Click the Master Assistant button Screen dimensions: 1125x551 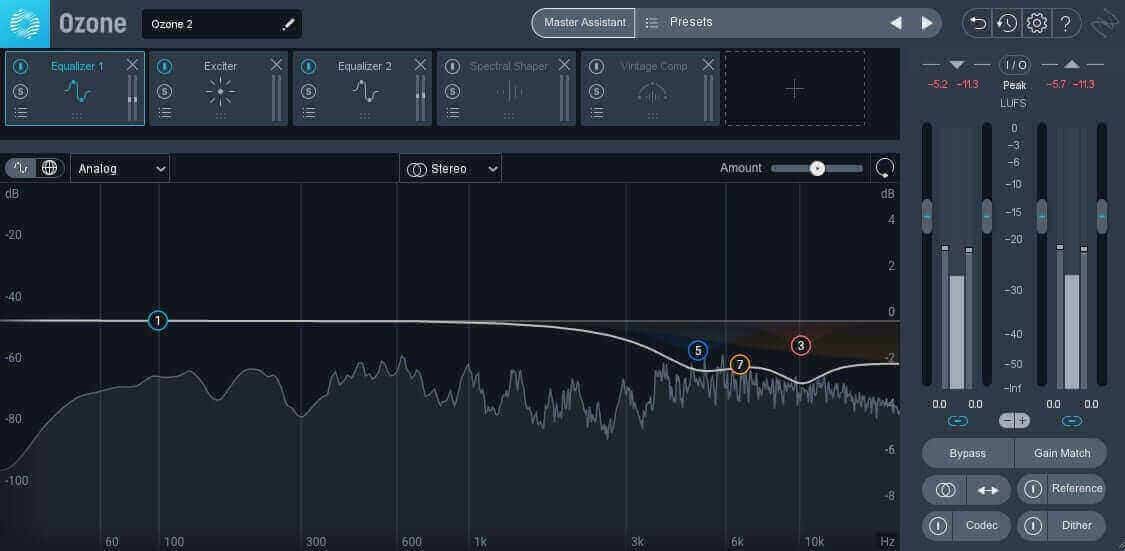584,23
